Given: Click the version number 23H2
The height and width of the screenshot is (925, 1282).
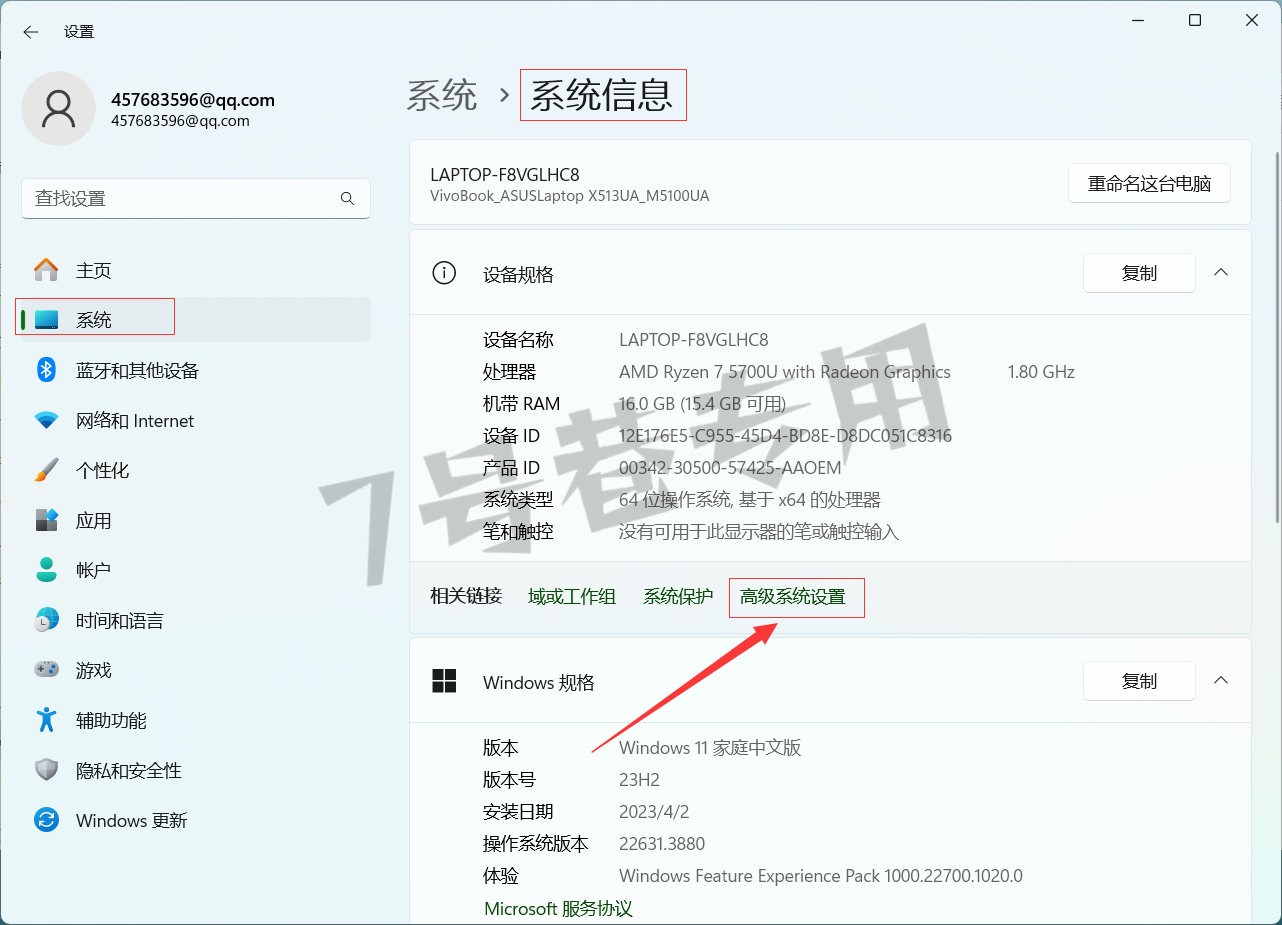Looking at the screenshot, I should (x=639, y=780).
